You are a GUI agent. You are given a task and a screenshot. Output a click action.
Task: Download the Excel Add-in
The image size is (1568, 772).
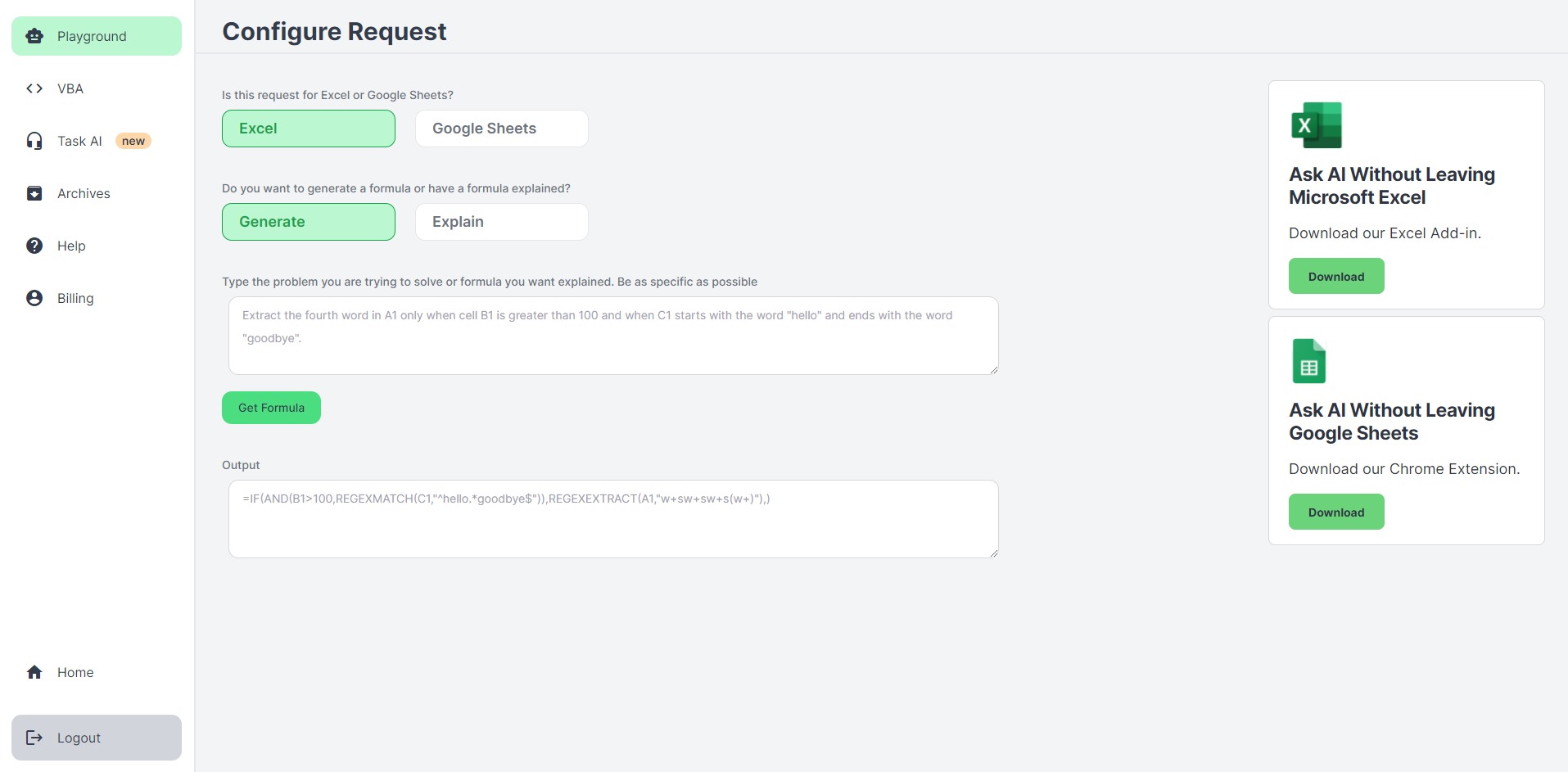(1336, 276)
